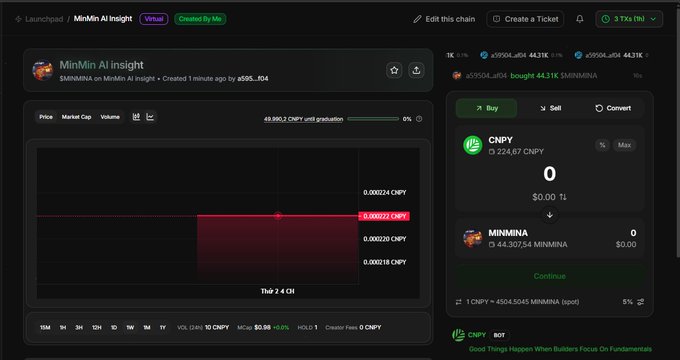Select the Sell tab
The height and width of the screenshot is (360, 680).
click(550, 108)
